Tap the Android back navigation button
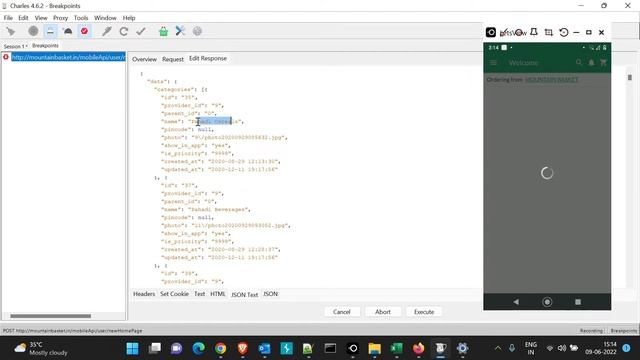This screenshot has width=640, height=360. 516,302
